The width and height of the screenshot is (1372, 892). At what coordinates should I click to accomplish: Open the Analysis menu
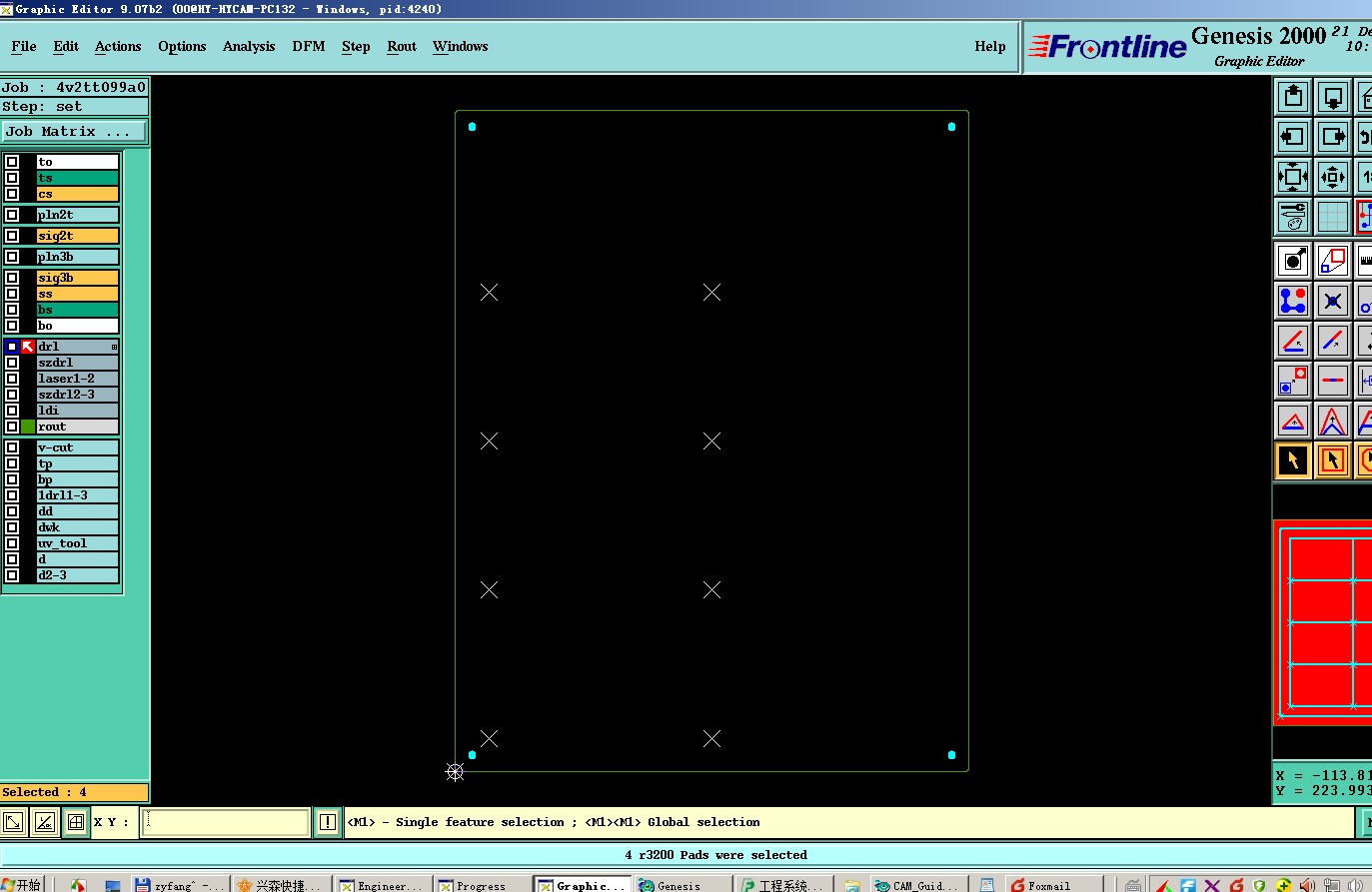click(x=249, y=46)
